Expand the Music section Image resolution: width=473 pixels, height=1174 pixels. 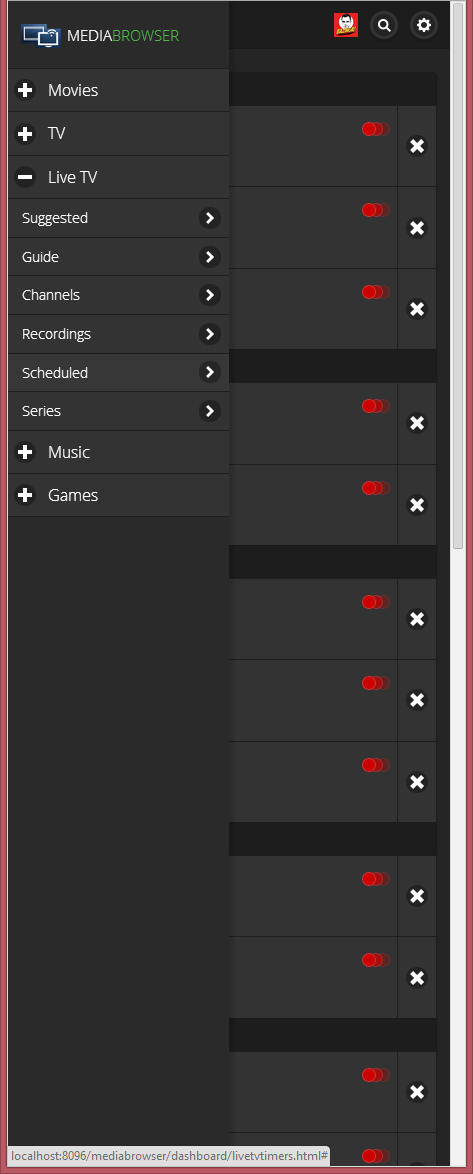point(118,452)
